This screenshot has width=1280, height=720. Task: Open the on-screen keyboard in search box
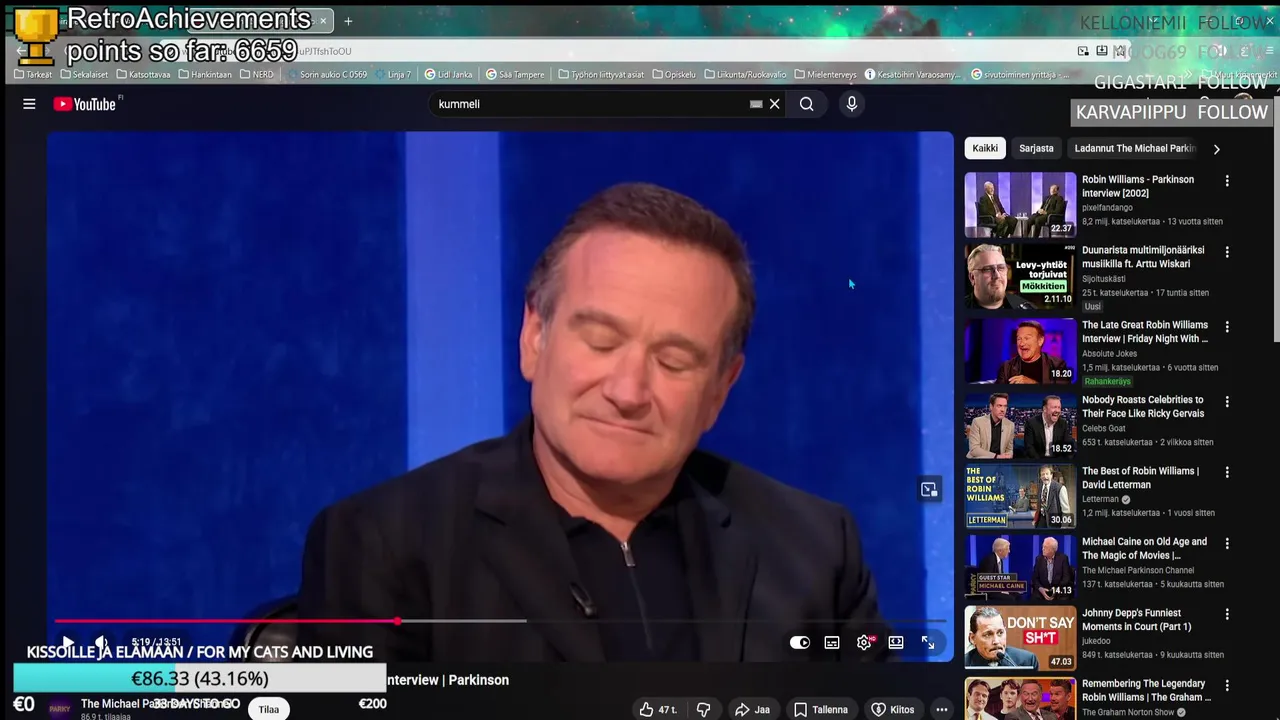pos(756,104)
